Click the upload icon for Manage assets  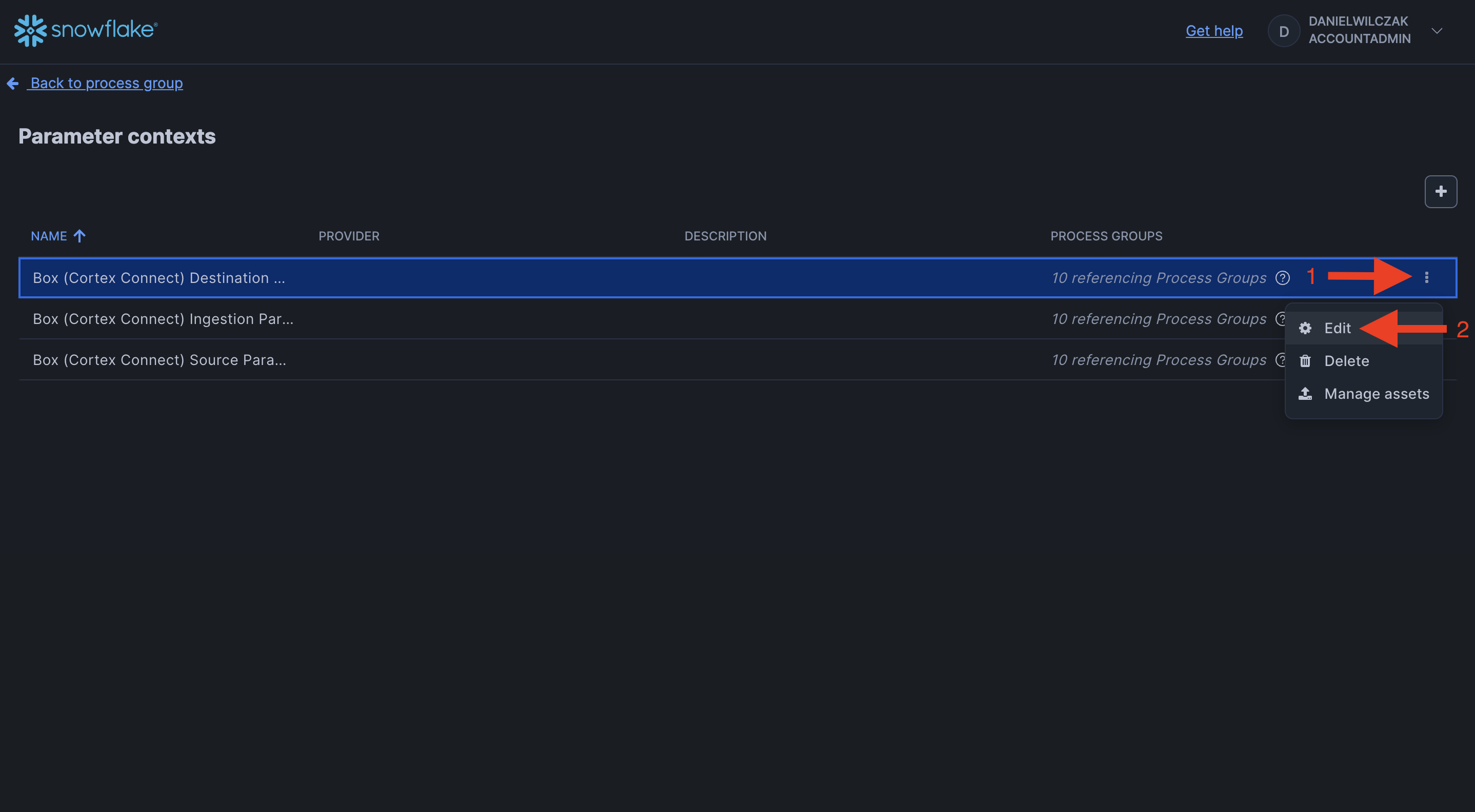pyautogui.click(x=1305, y=394)
